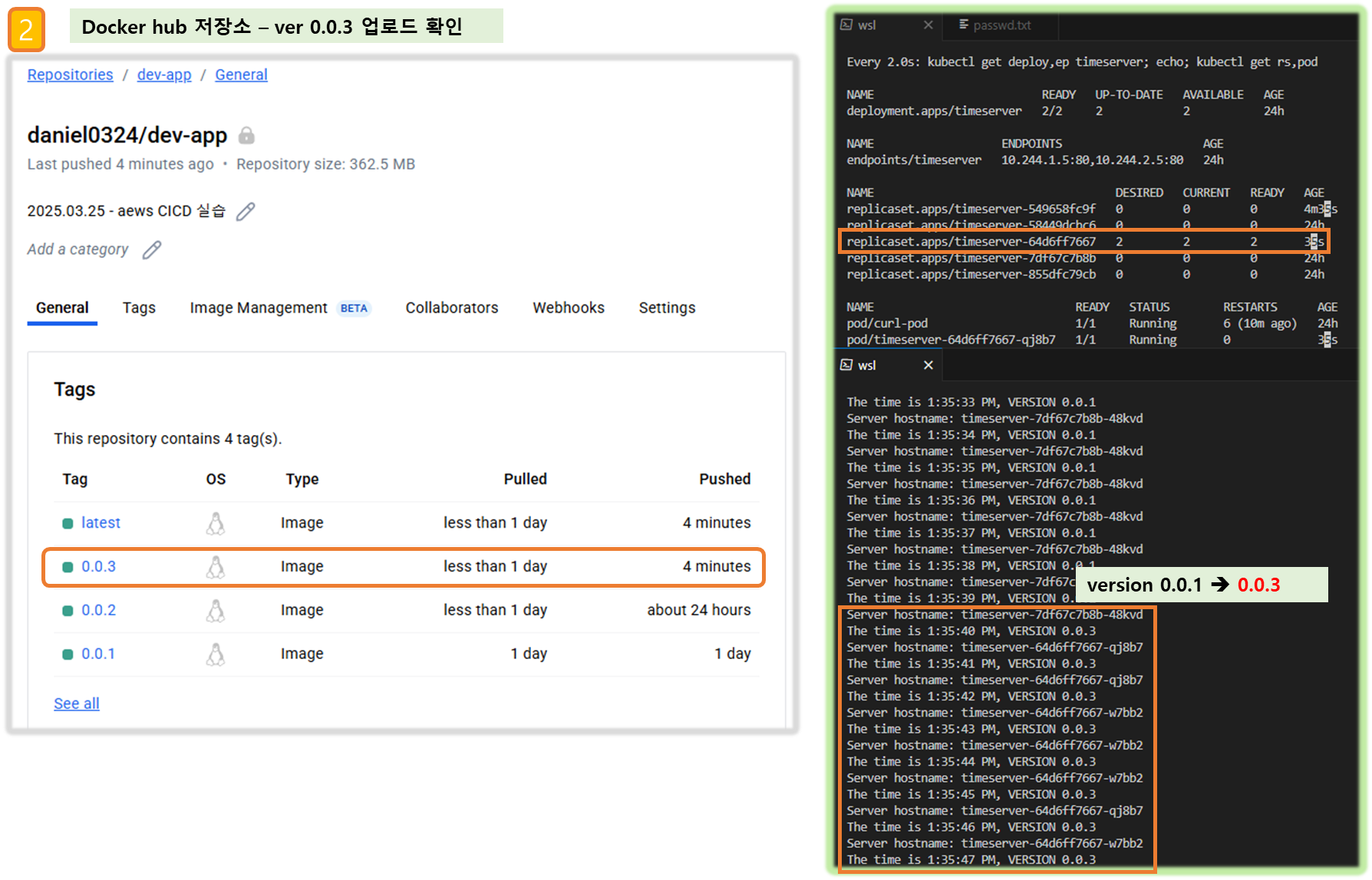Click the pod/curl-pod row in terminal
1372x880 pixels.
point(1092,324)
